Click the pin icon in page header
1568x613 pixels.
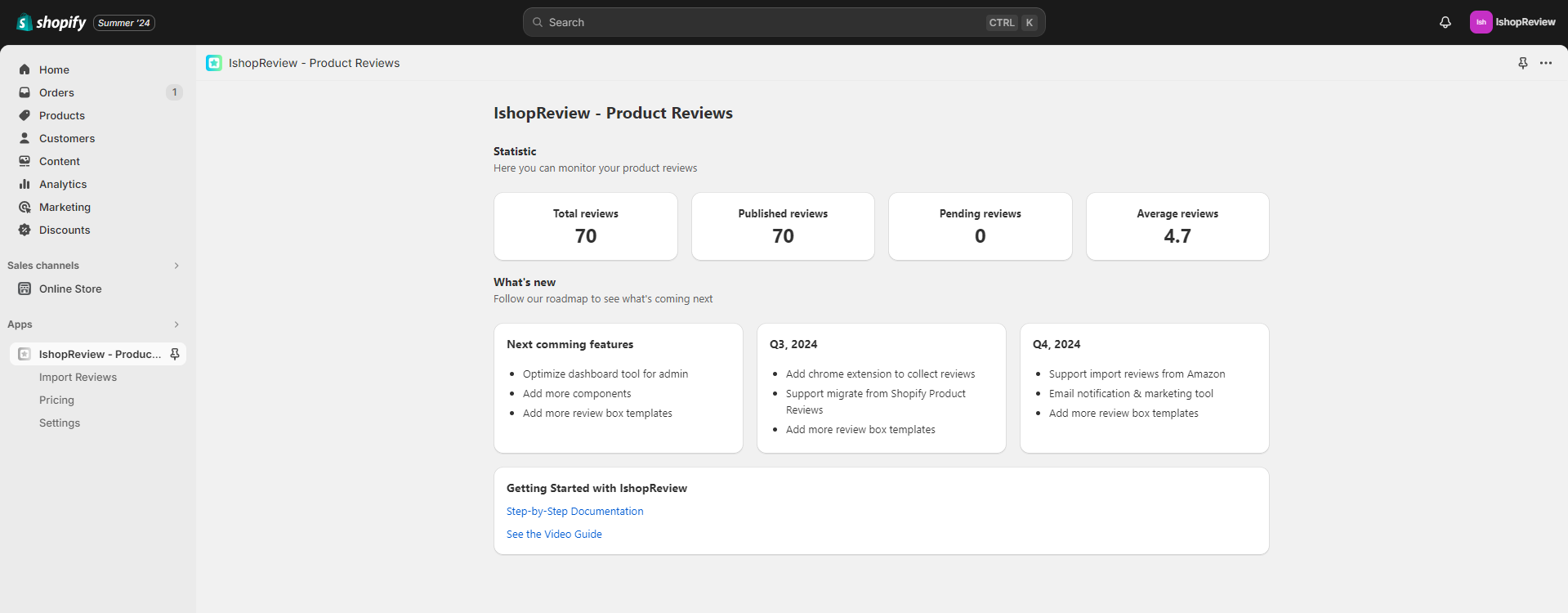point(1523,63)
